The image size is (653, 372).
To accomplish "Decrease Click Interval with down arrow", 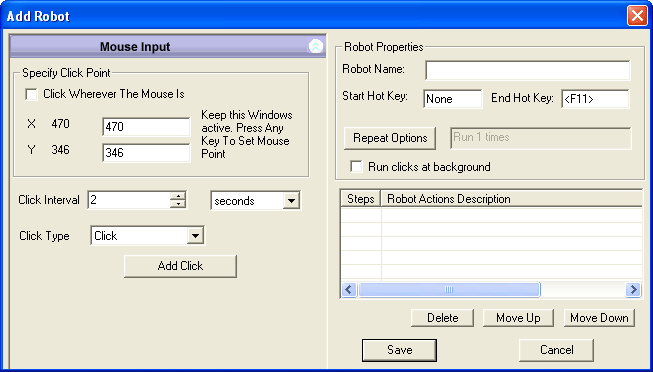I will pos(178,205).
